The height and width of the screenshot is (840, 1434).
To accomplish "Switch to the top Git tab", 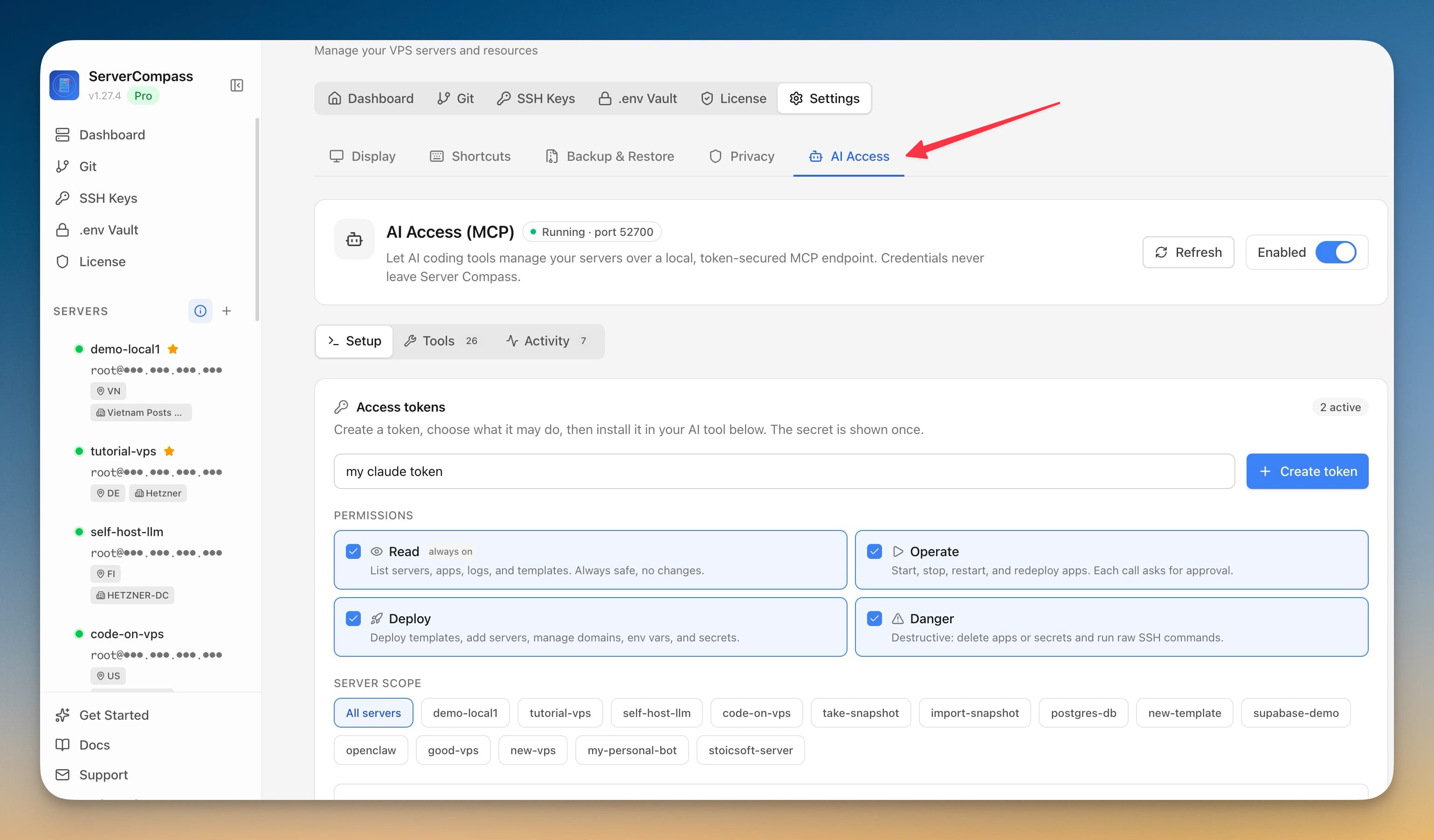I will pyautogui.click(x=455, y=98).
